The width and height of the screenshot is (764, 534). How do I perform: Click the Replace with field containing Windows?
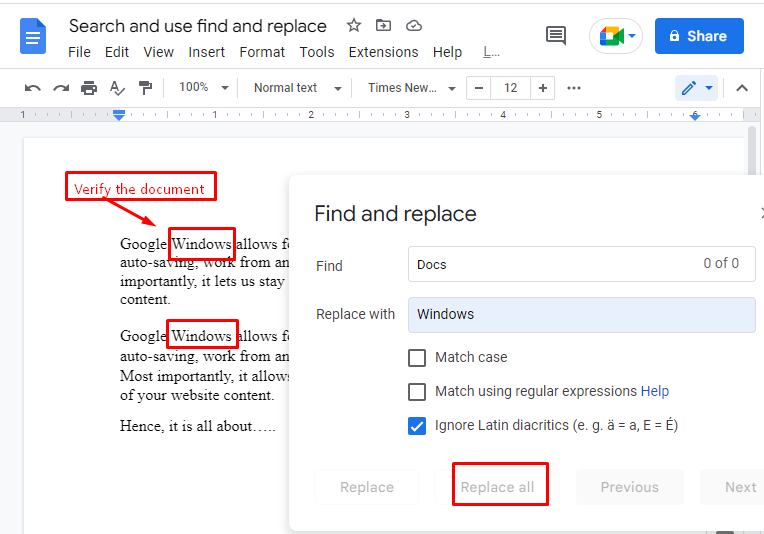point(581,315)
